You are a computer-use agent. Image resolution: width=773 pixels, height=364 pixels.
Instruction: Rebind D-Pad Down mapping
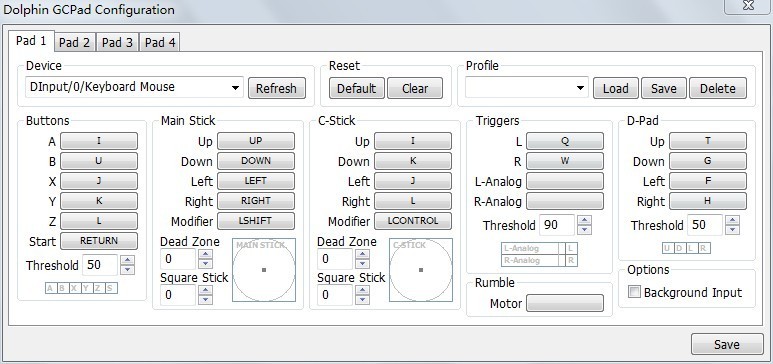click(x=708, y=161)
